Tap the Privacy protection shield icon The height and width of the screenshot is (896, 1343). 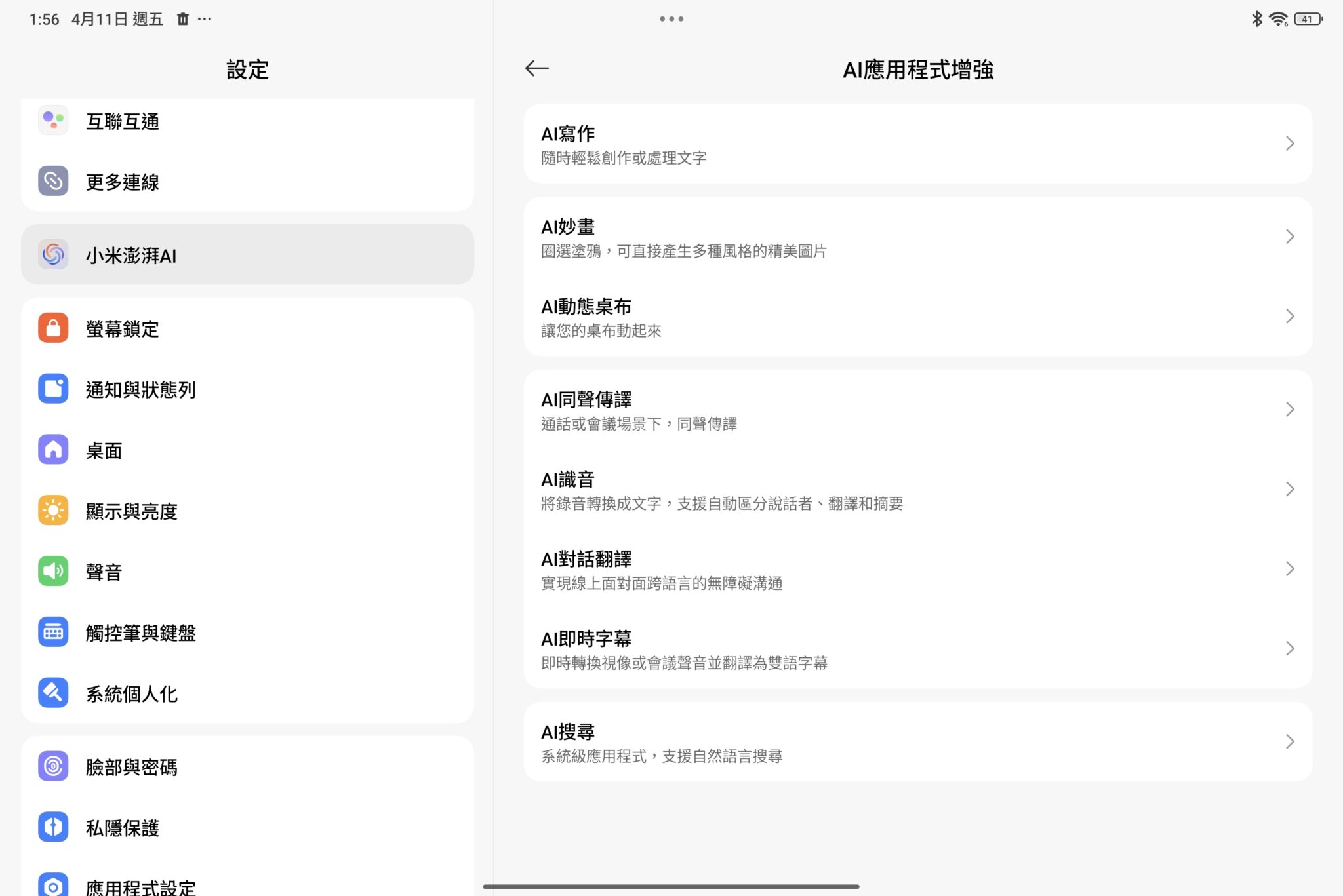(x=53, y=827)
